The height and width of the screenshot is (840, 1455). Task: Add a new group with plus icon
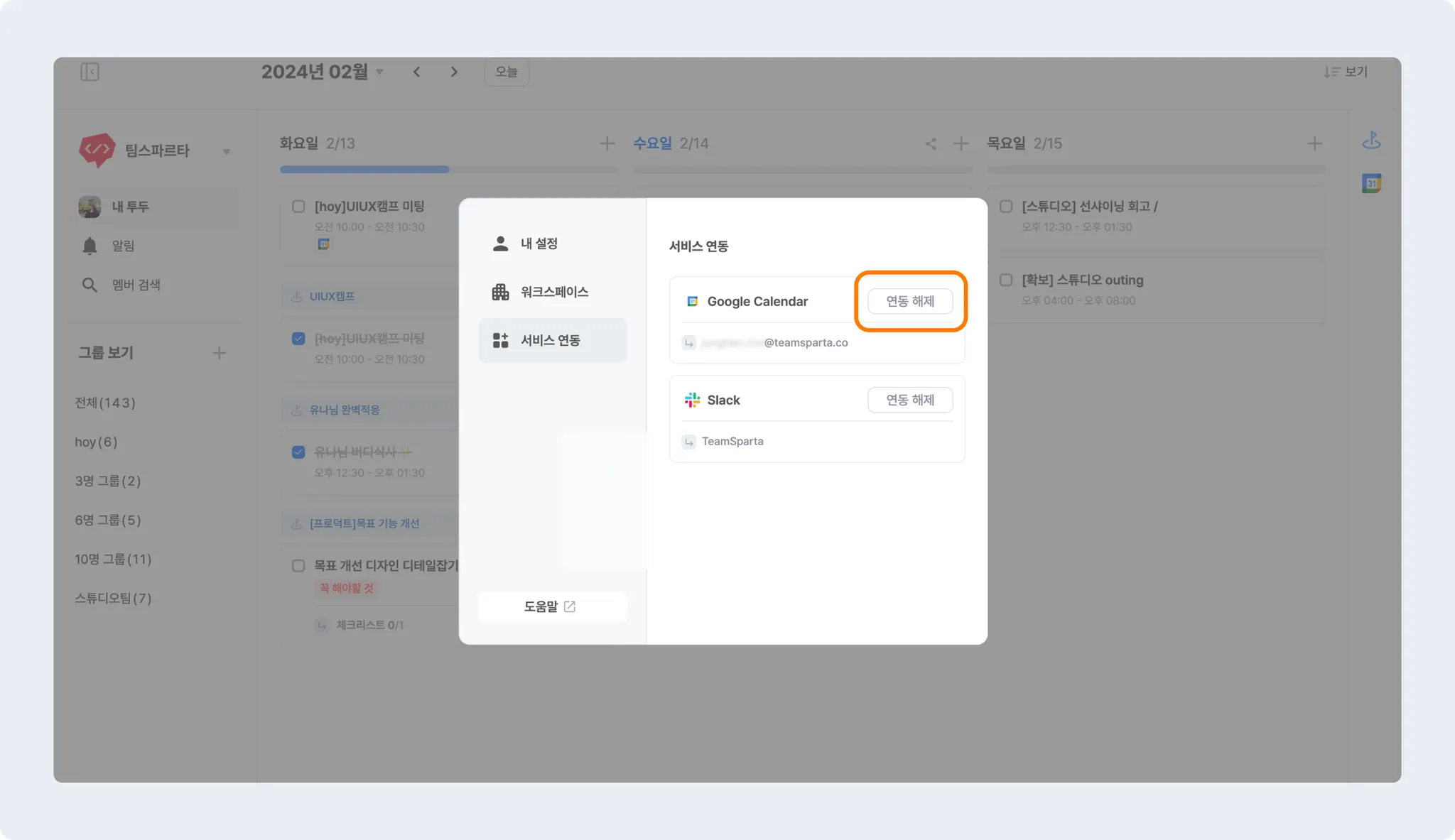click(219, 353)
